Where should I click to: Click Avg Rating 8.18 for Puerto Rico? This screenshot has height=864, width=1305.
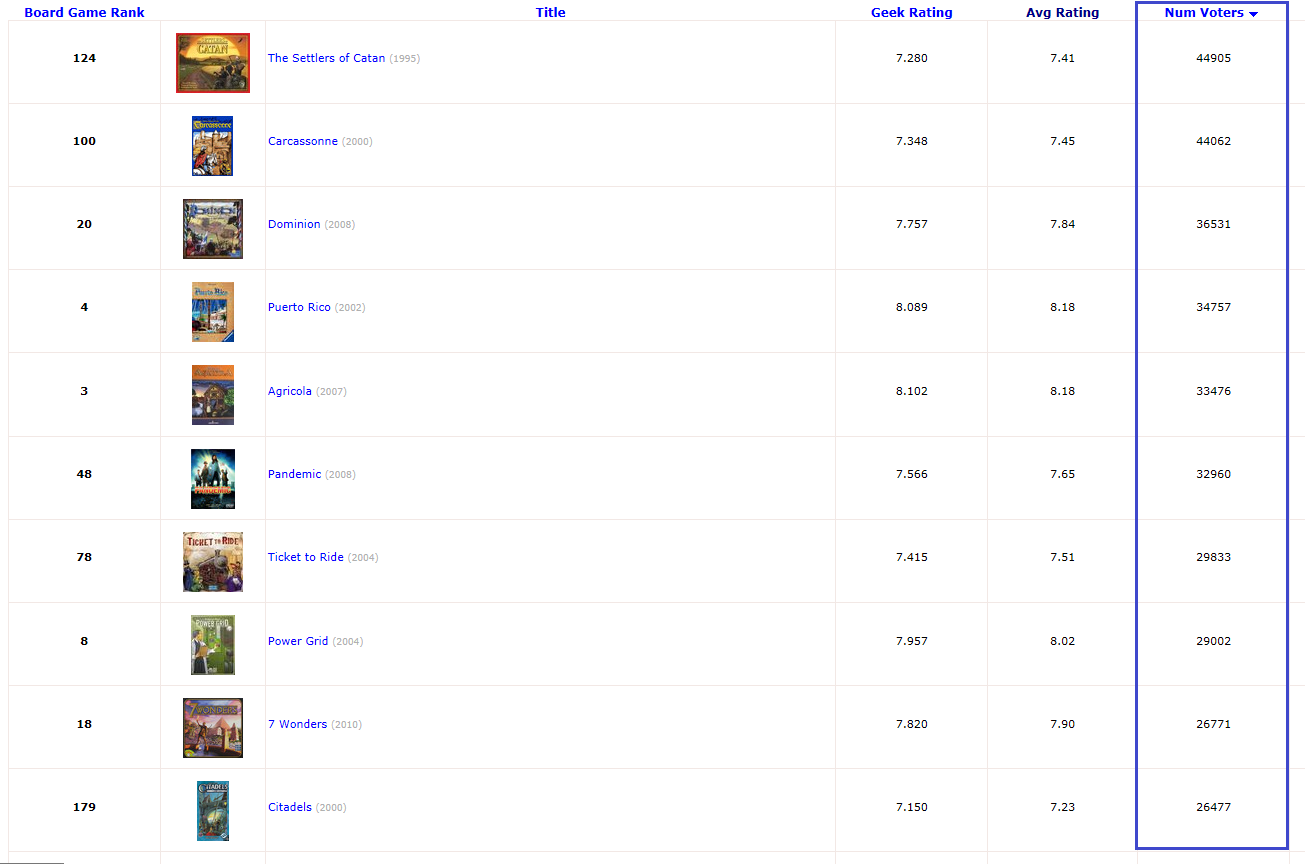click(x=1063, y=307)
